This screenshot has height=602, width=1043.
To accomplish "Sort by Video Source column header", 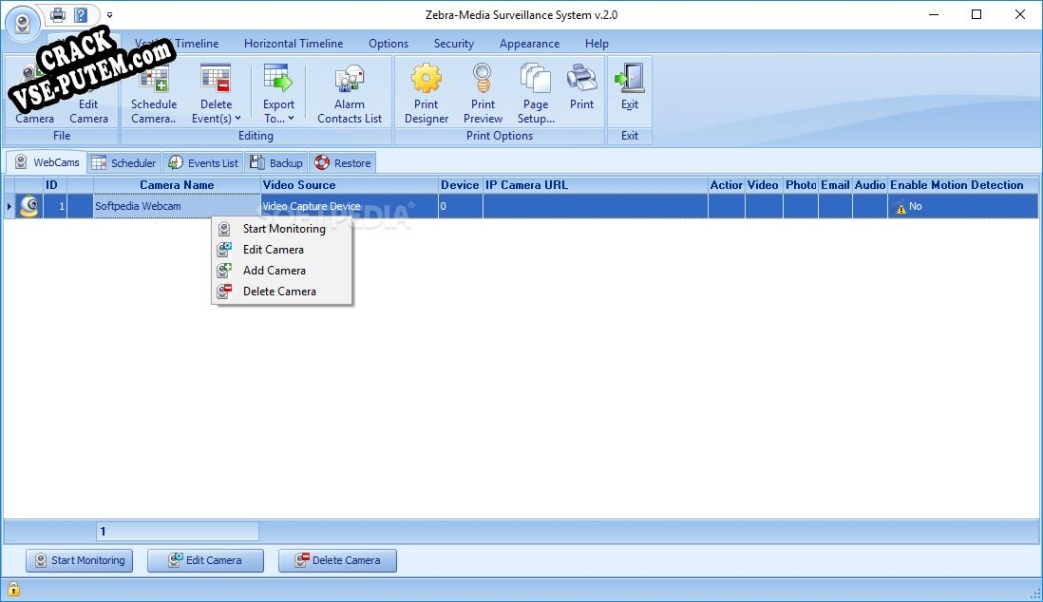I will [349, 185].
